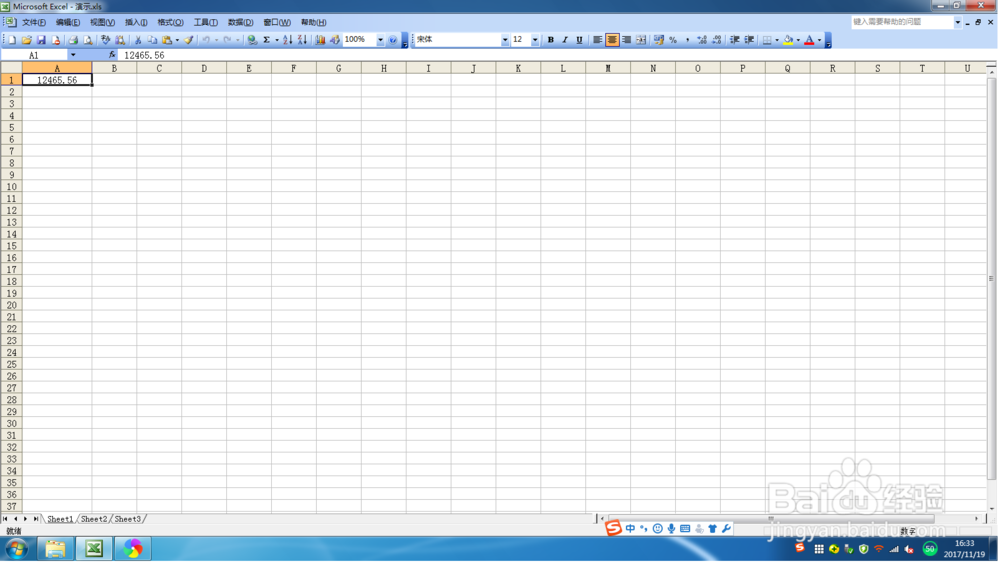Open Print Preview from the toolbar

[x=87, y=40]
